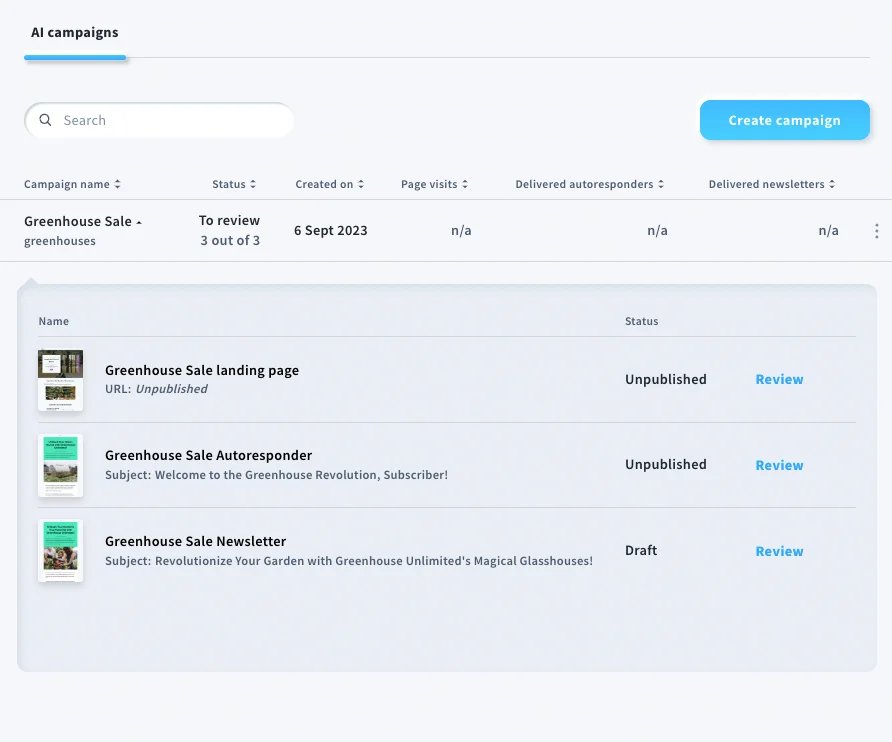Sort by Delivered autoresponders arrows
Screen dimensions: 892x742
point(660,184)
